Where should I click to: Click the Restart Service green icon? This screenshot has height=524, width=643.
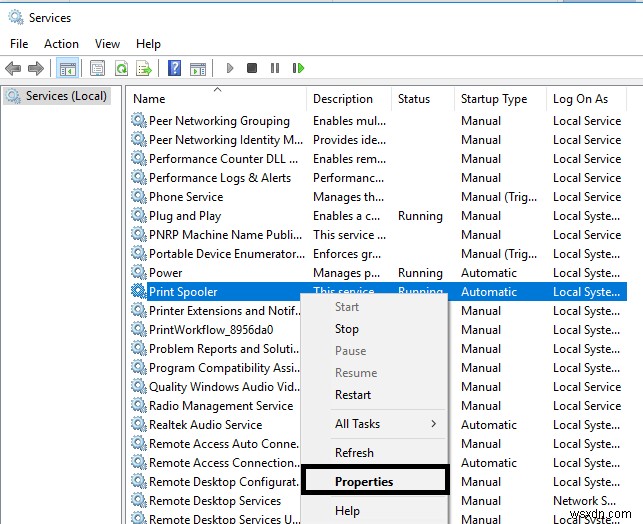point(298,68)
